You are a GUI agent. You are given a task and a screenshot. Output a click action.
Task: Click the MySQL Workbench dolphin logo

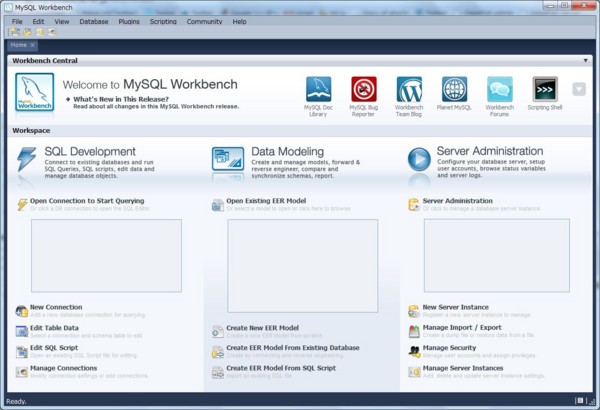(x=34, y=92)
